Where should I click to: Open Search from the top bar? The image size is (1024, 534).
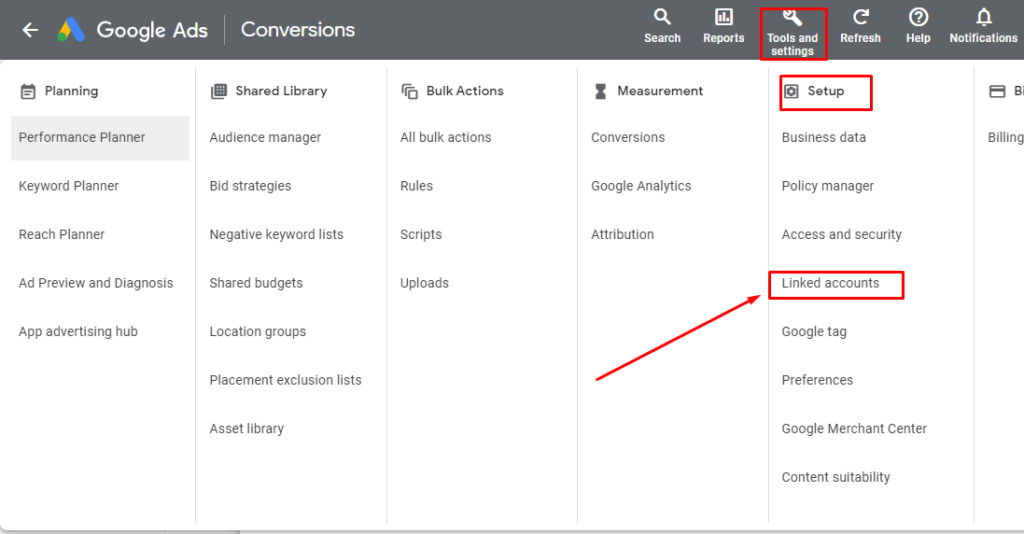(662, 26)
